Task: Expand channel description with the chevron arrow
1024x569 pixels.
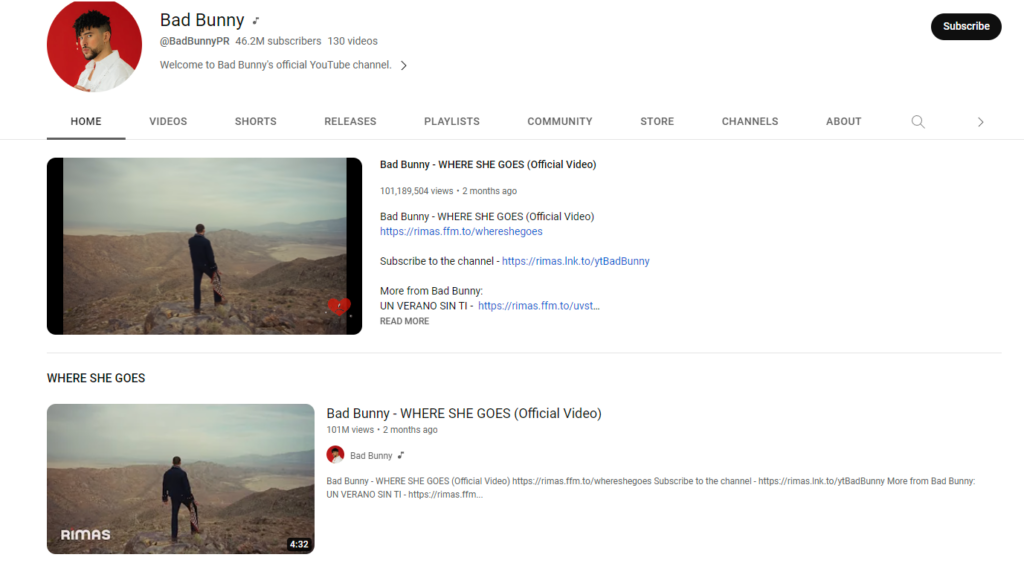Action: click(x=404, y=65)
